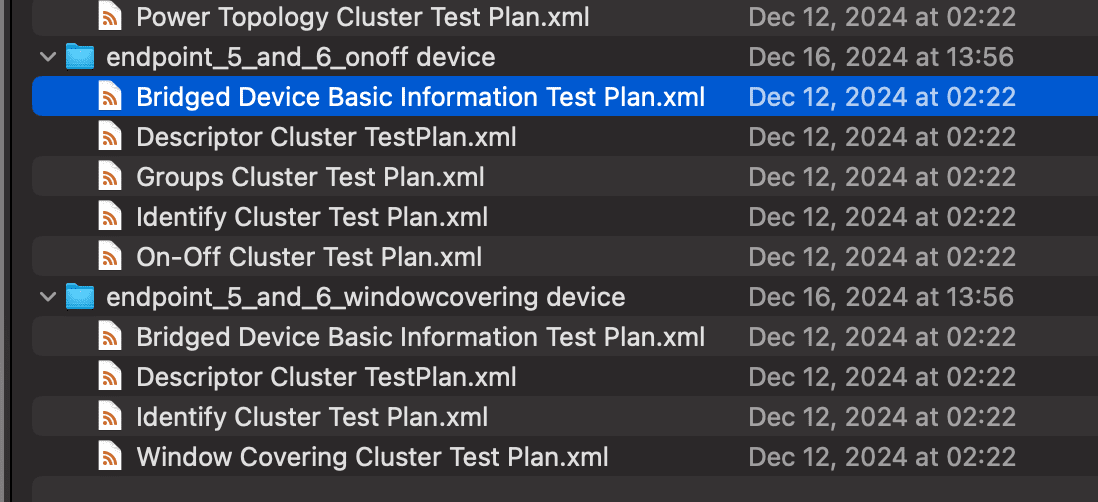Click the endpoint_5_and_6_onoff device folder icon
1098x502 pixels.
80,57
